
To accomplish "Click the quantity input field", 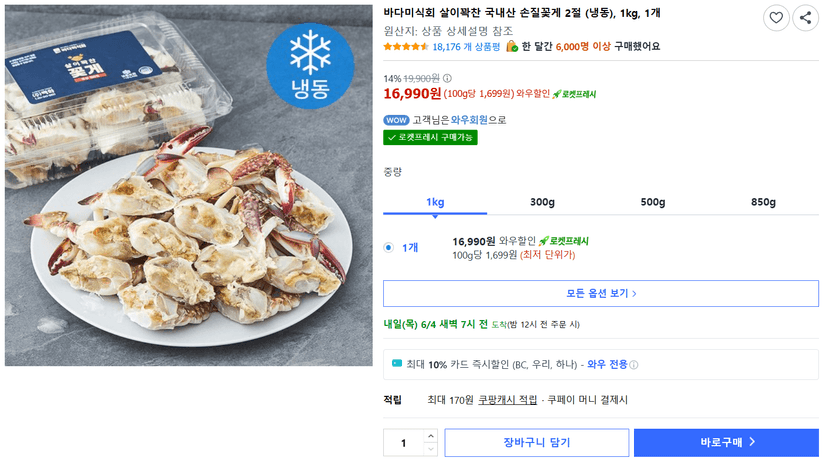I will pos(404,442).
